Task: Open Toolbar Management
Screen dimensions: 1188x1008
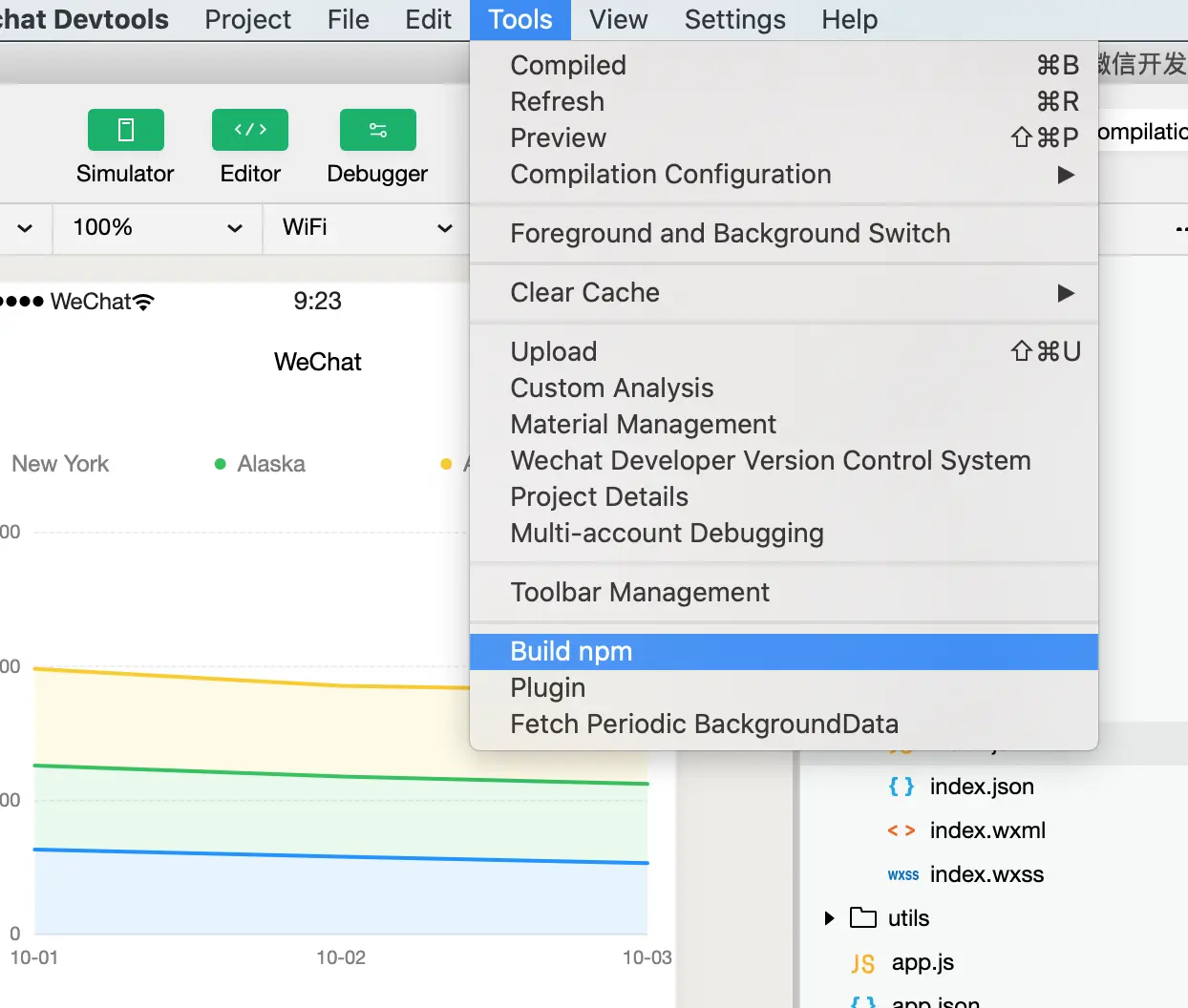Action: pos(784,592)
